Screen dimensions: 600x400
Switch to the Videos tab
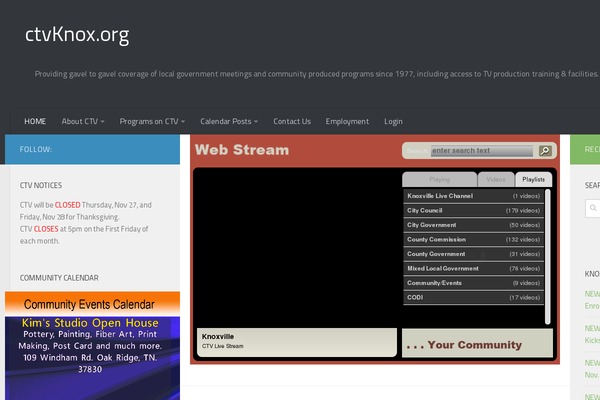(x=496, y=180)
